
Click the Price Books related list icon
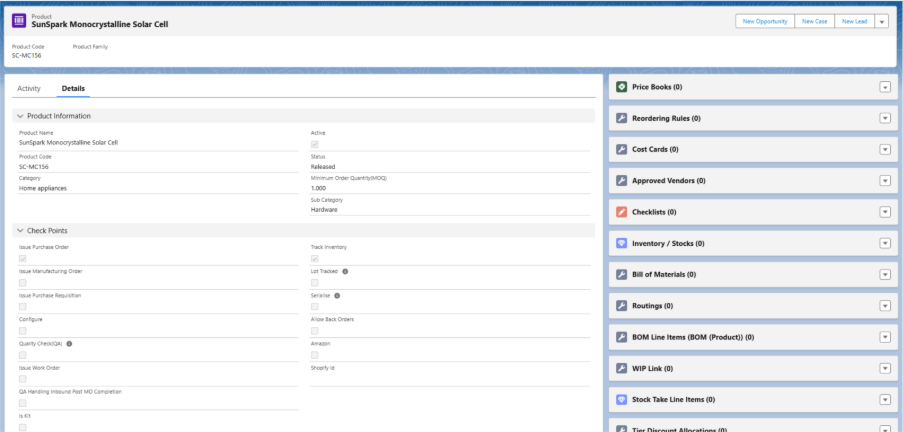621,88
